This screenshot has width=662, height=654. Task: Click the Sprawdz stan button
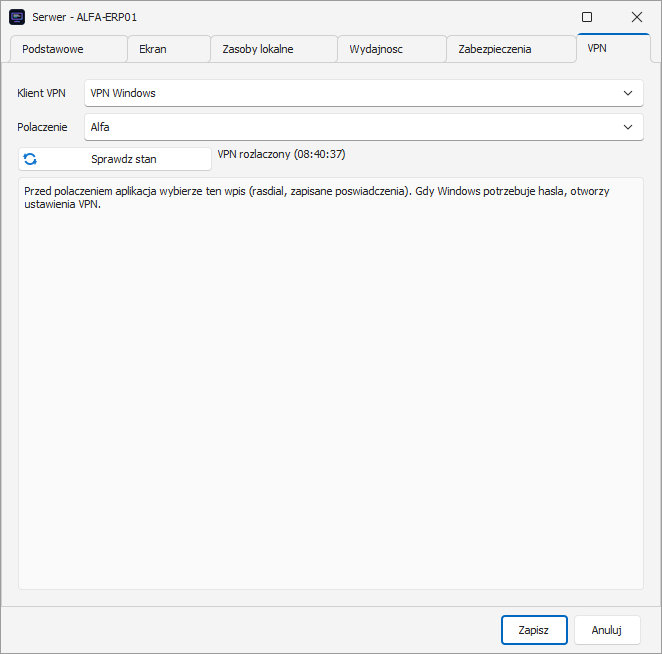(115, 159)
